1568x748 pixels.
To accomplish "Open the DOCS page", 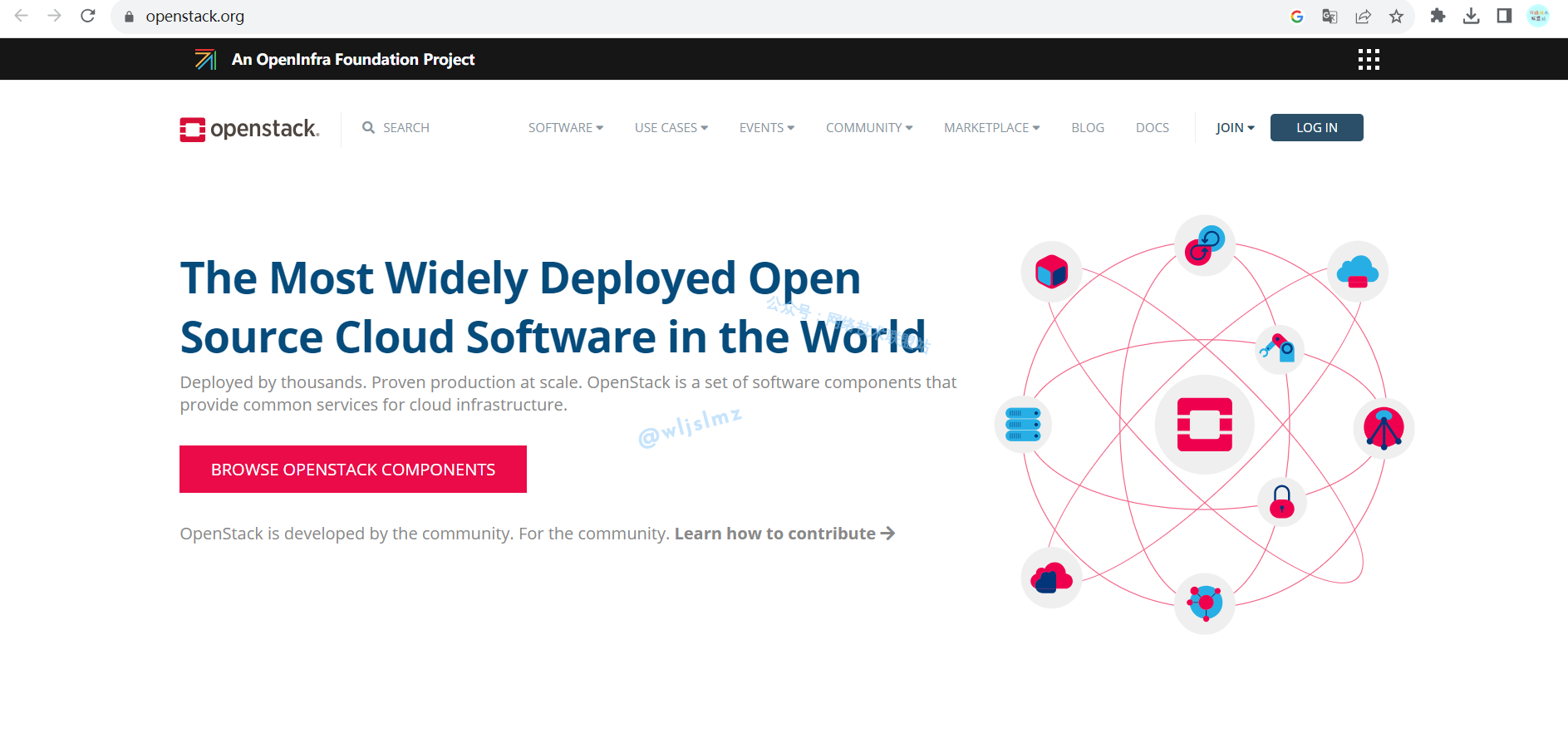I will coord(1153,127).
